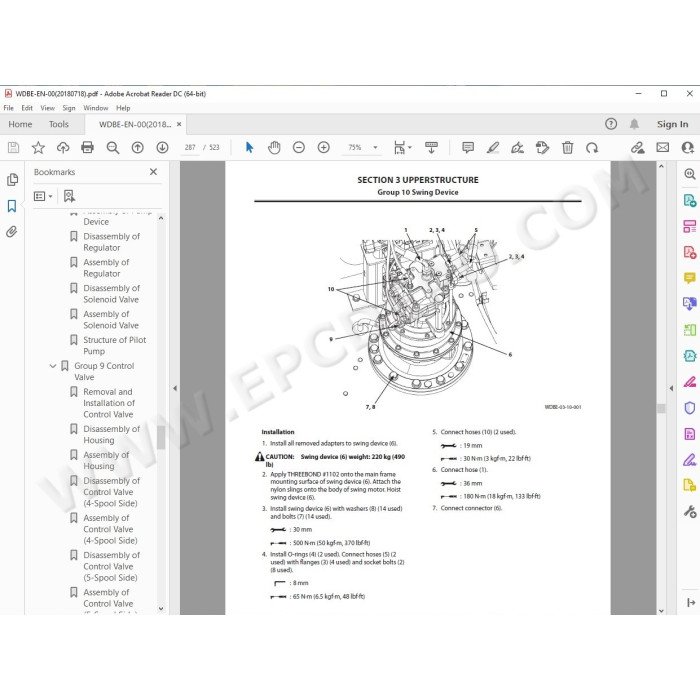700x700 pixels.
Task: Click the upload to cloud icon
Action: [63, 147]
